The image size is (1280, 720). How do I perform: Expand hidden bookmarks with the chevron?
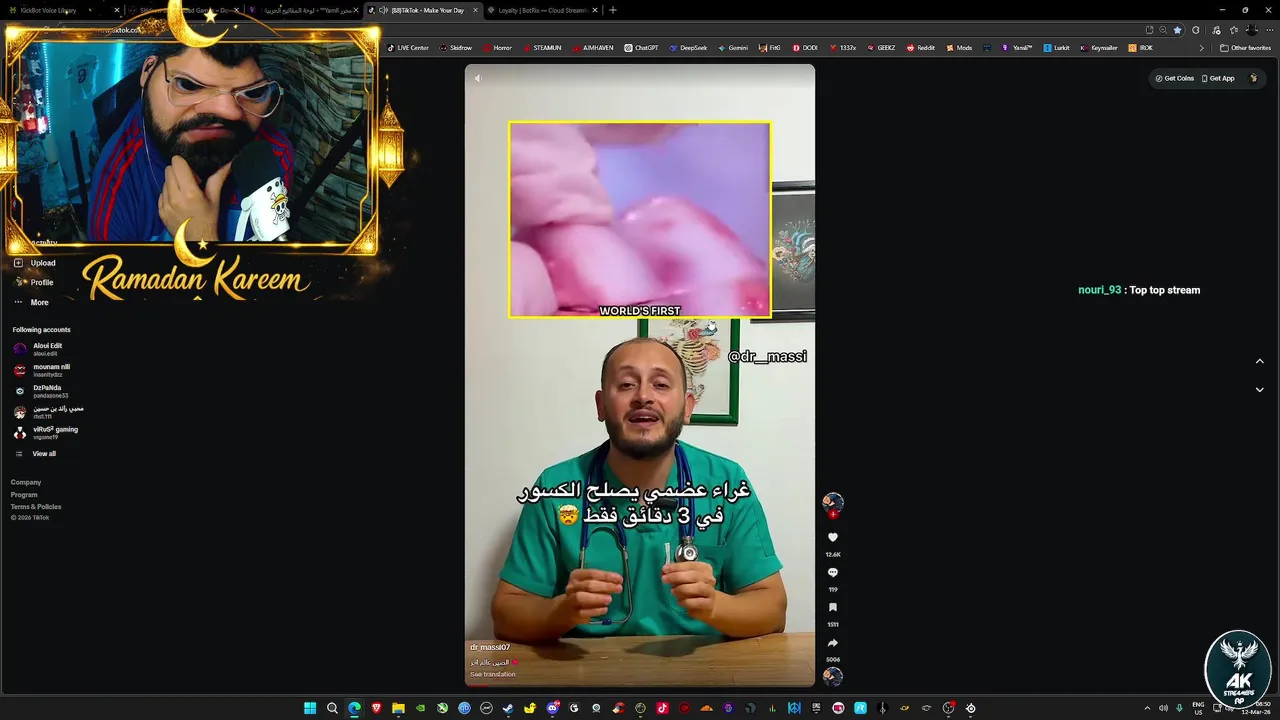point(1202,48)
